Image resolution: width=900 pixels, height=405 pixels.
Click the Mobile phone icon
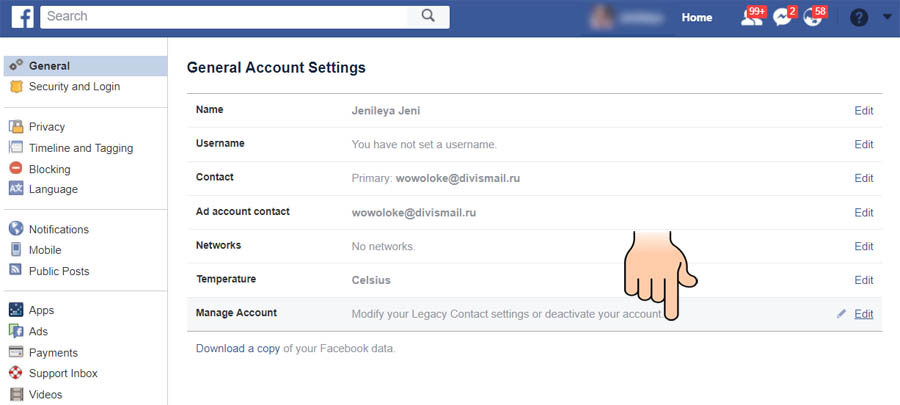click(16, 250)
